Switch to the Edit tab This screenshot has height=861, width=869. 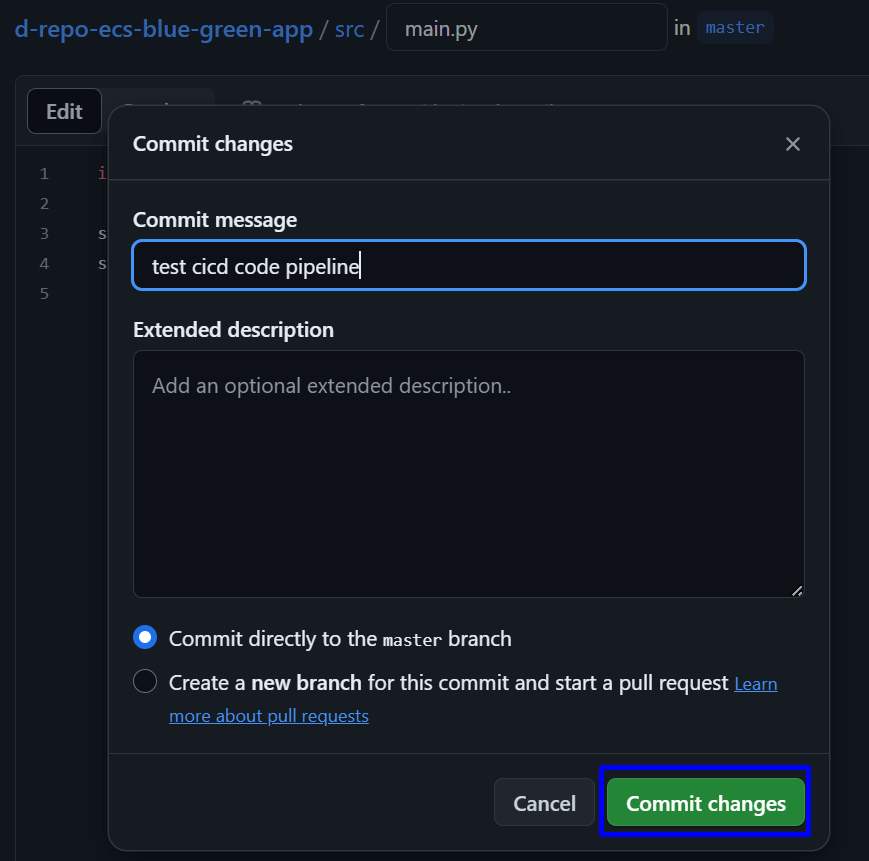[64, 111]
